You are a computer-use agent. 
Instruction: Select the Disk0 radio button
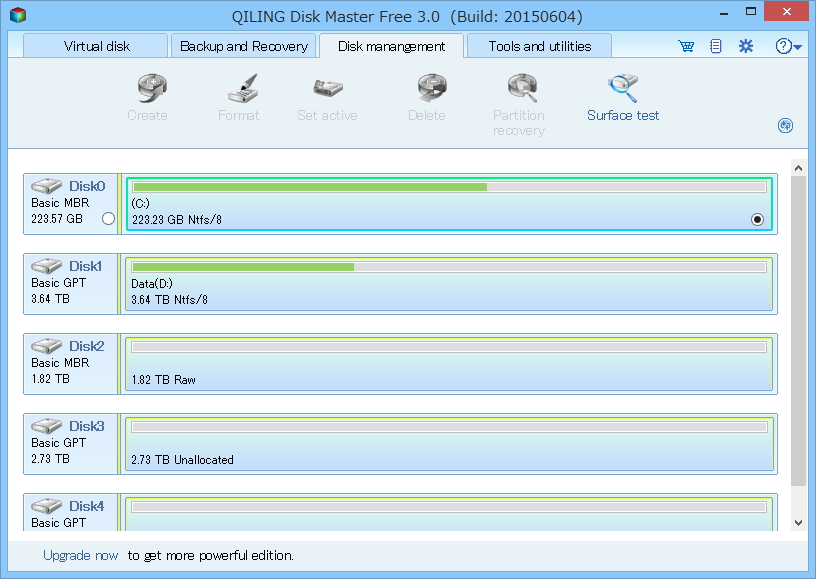point(108,217)
